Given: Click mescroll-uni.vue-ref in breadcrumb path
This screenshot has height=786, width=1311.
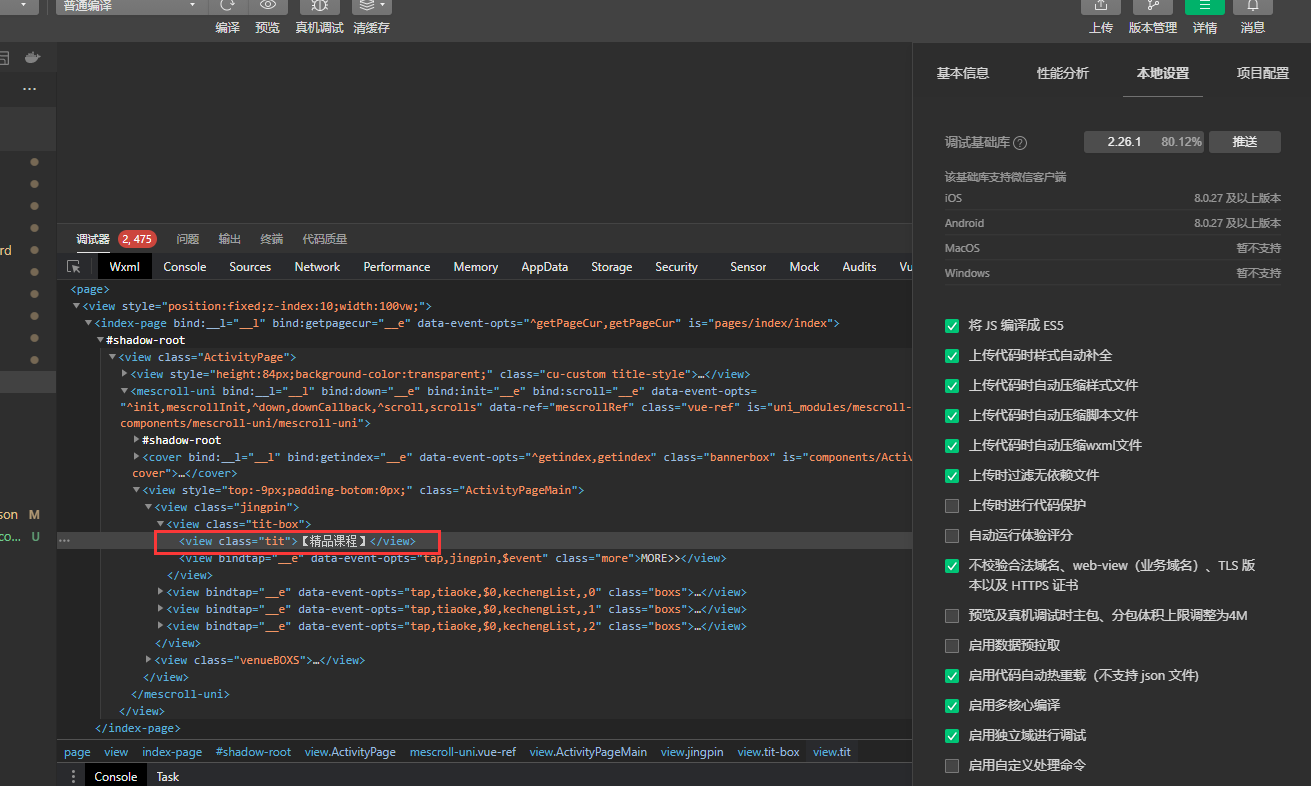Looking at the screenshot, I should (463, 752).
